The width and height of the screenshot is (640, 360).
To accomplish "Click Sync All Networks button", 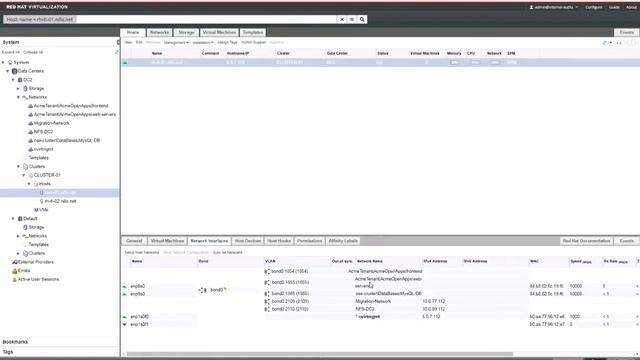I will click(x=227, y=253).
